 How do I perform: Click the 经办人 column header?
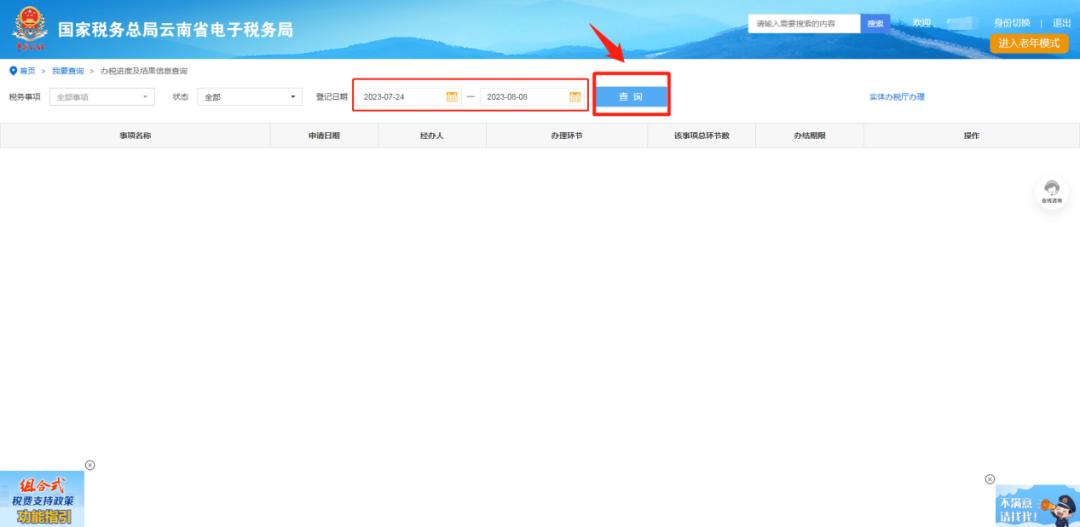432,136
